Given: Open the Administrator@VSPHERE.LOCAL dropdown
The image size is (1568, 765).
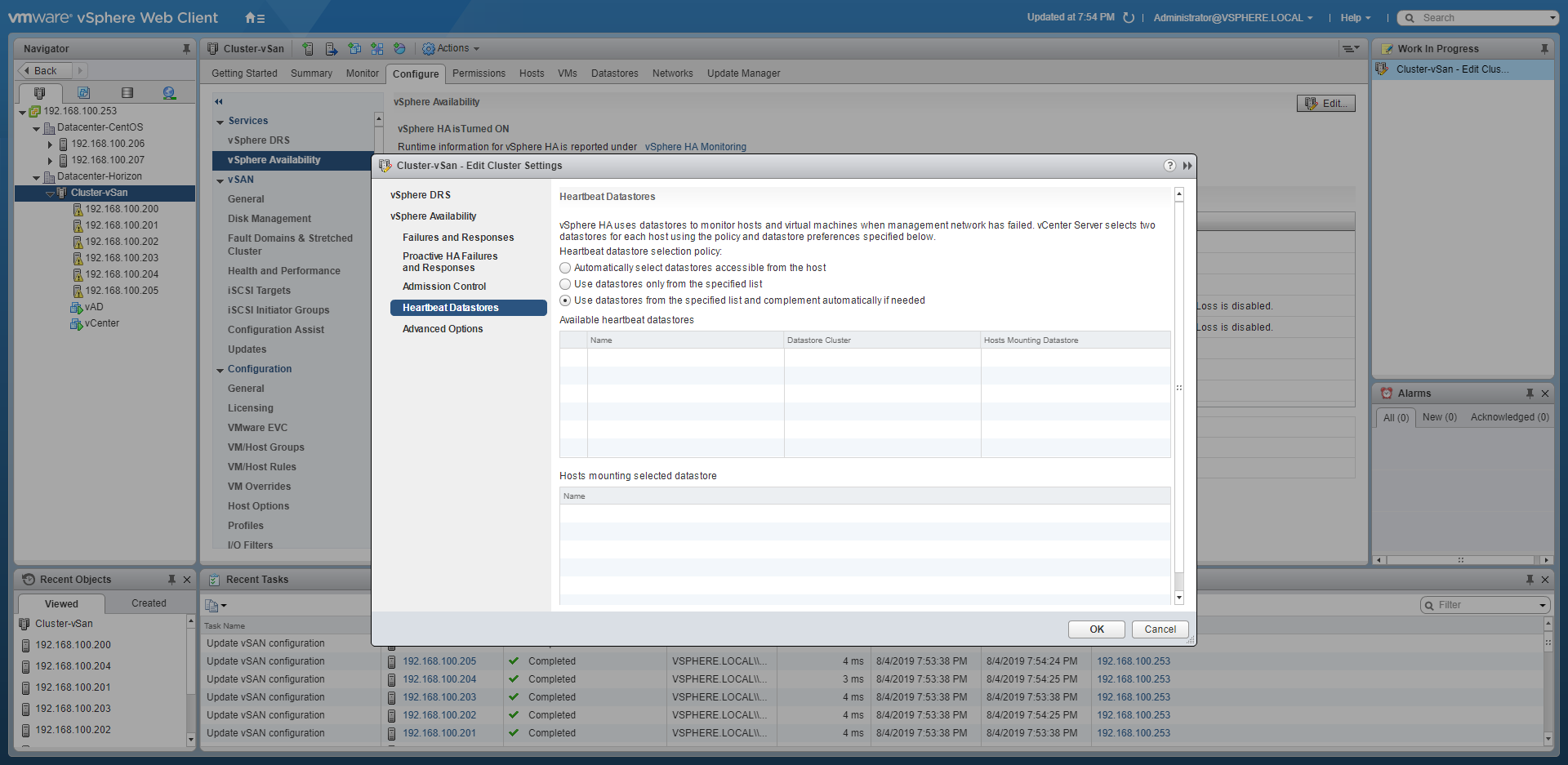Looking at the screenshot, I should click(1232, 18).
